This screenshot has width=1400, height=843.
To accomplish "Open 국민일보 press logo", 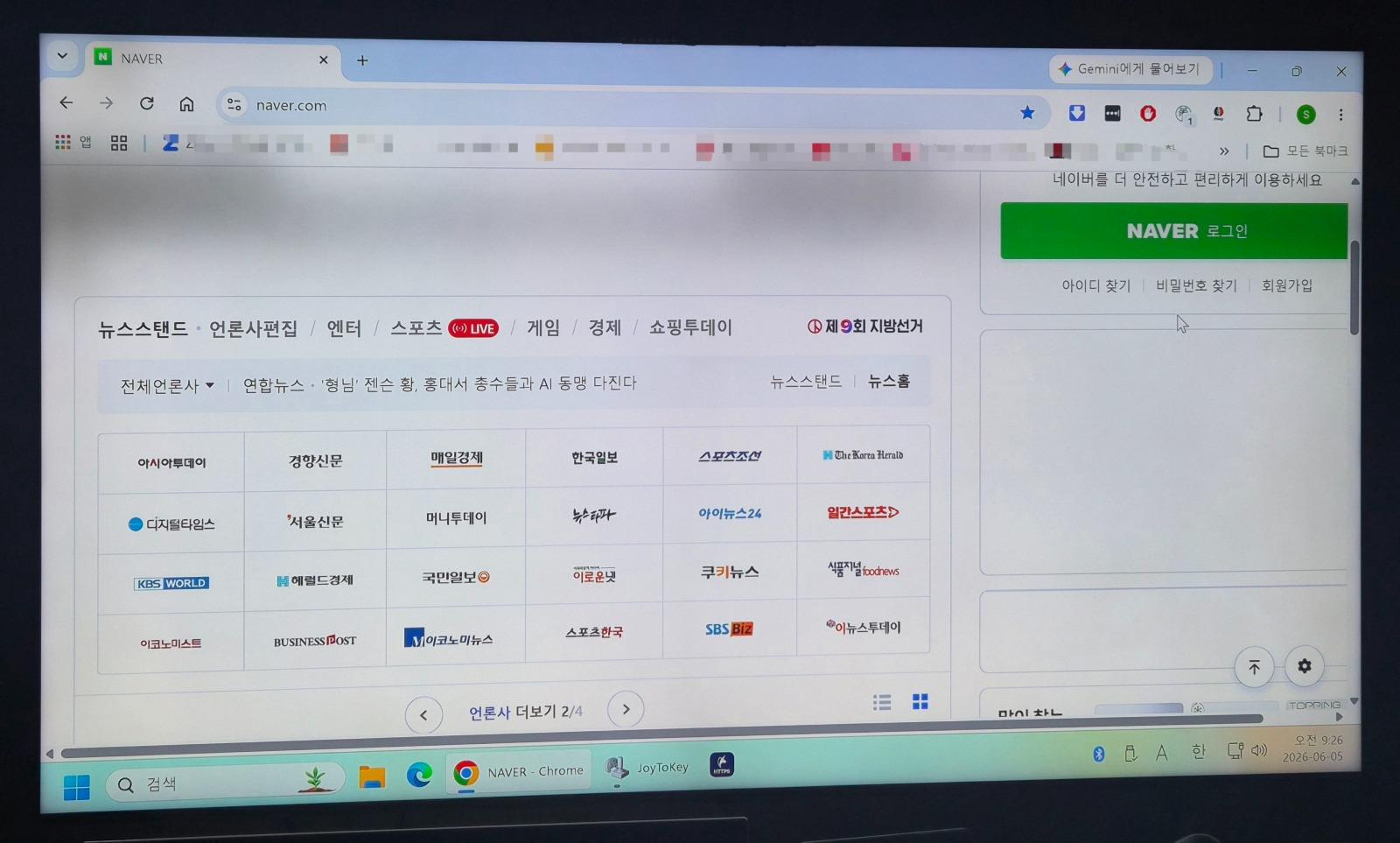I will [456, 578].
